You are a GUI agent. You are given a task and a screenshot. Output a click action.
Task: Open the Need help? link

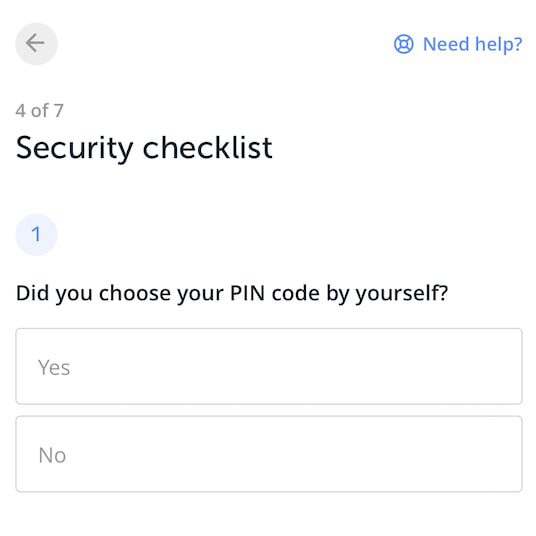coord(458,44)
